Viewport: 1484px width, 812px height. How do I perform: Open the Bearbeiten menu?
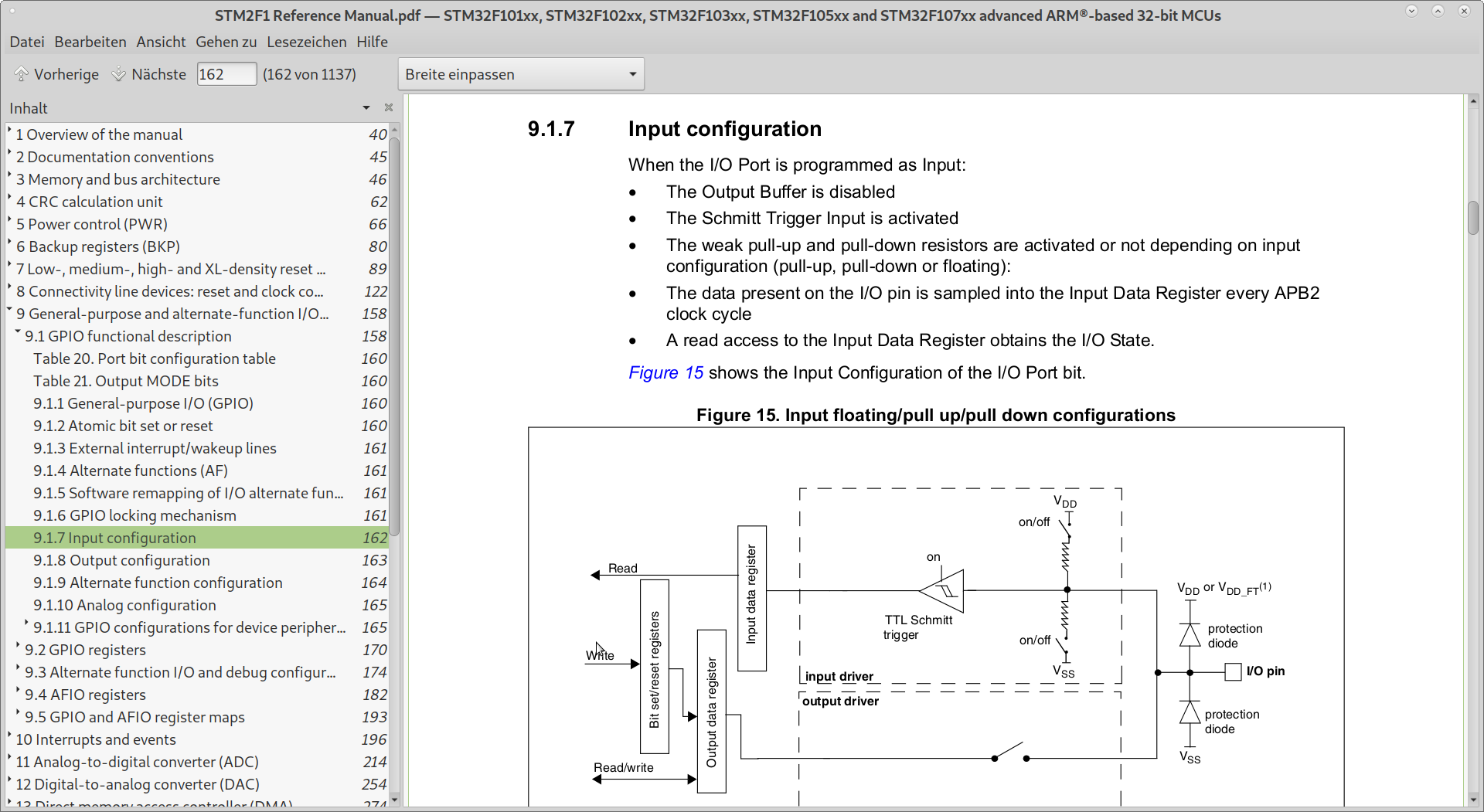(90, 42)
